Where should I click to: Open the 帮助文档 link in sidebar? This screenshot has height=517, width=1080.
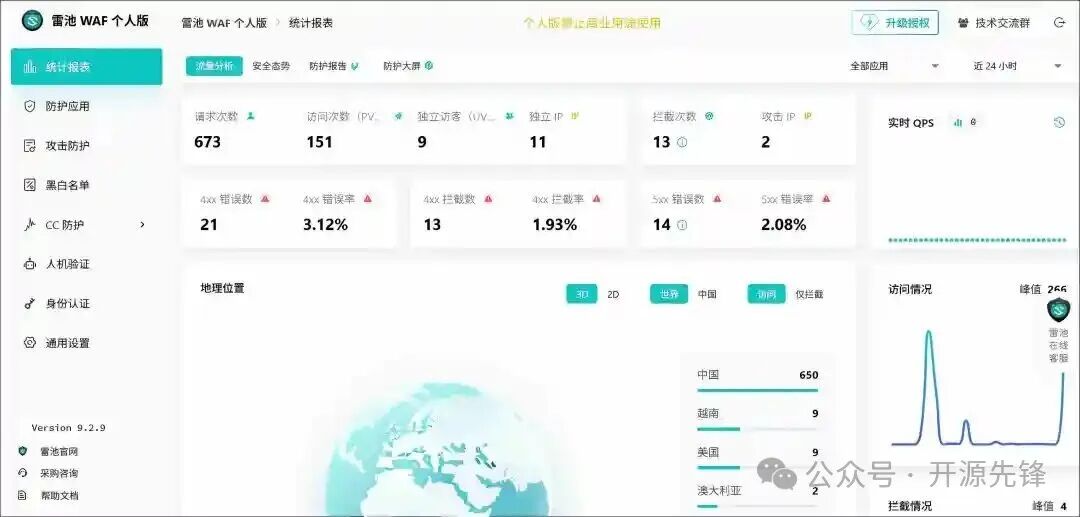point(59,495)
